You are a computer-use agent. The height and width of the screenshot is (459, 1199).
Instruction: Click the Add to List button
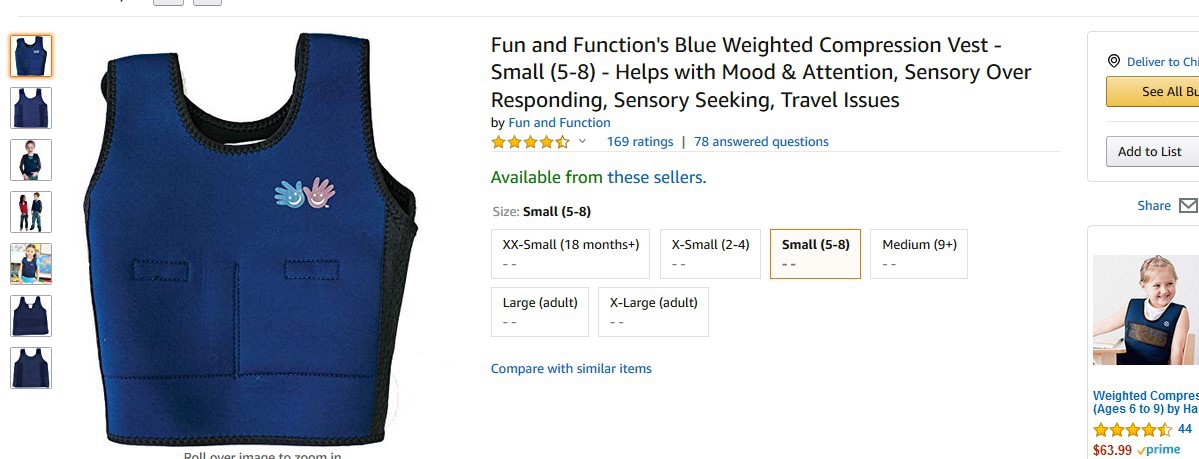[1152, 152]
